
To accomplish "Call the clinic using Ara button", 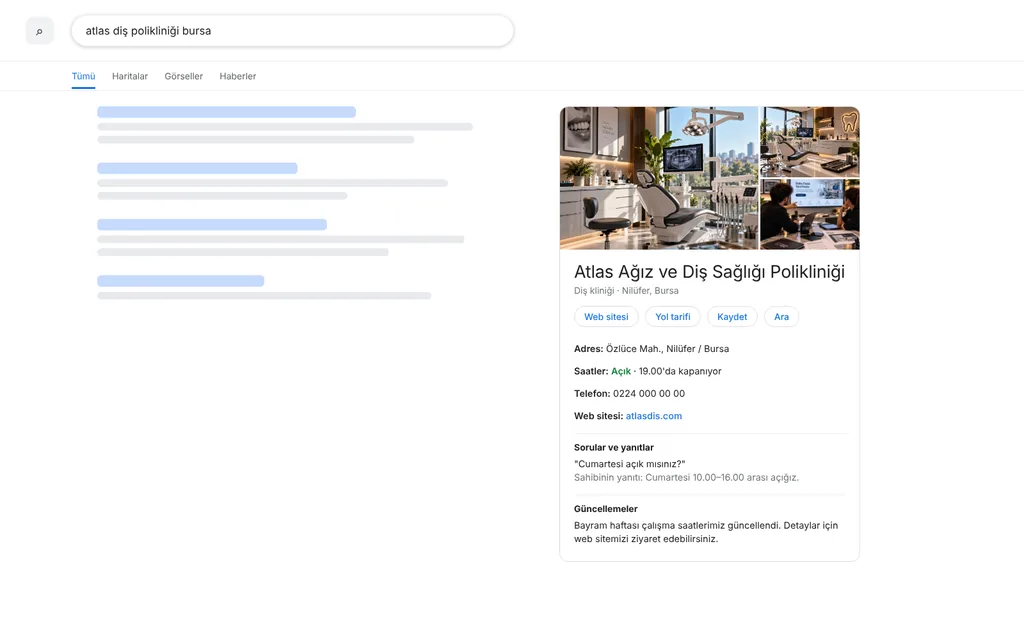I will [782, 317].
